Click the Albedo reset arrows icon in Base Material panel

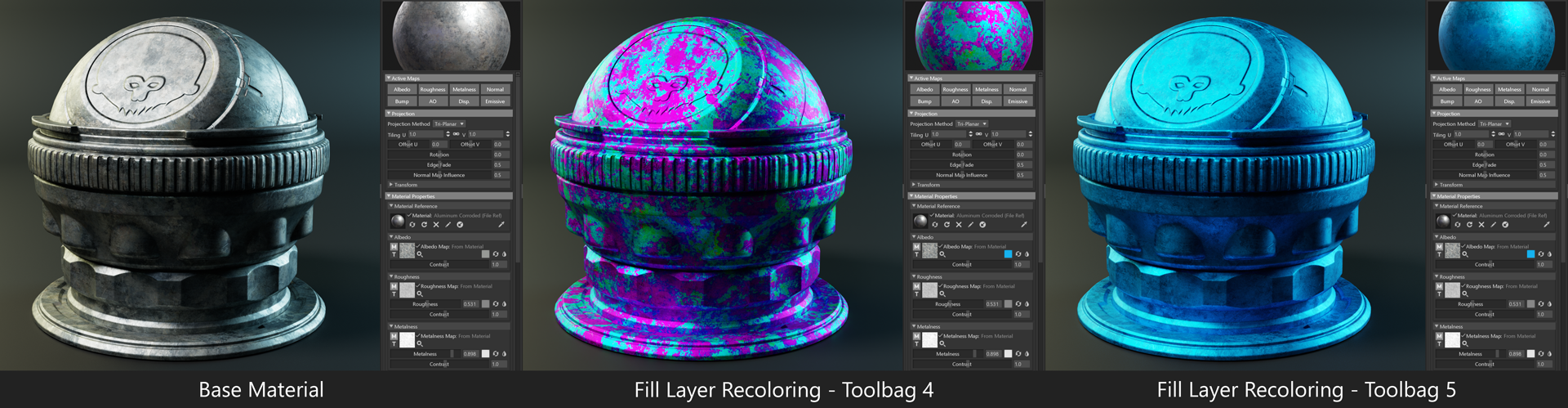click(496, 254)
